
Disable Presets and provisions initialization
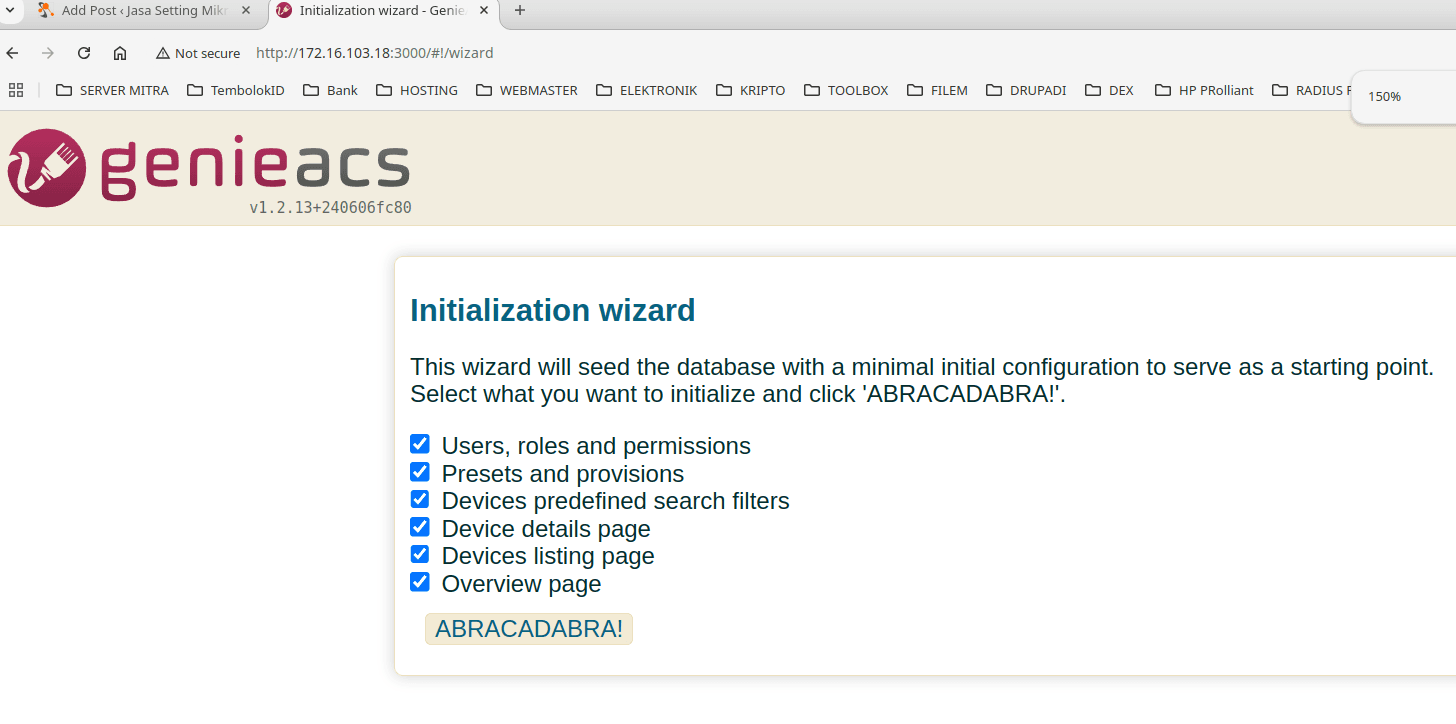419,471
